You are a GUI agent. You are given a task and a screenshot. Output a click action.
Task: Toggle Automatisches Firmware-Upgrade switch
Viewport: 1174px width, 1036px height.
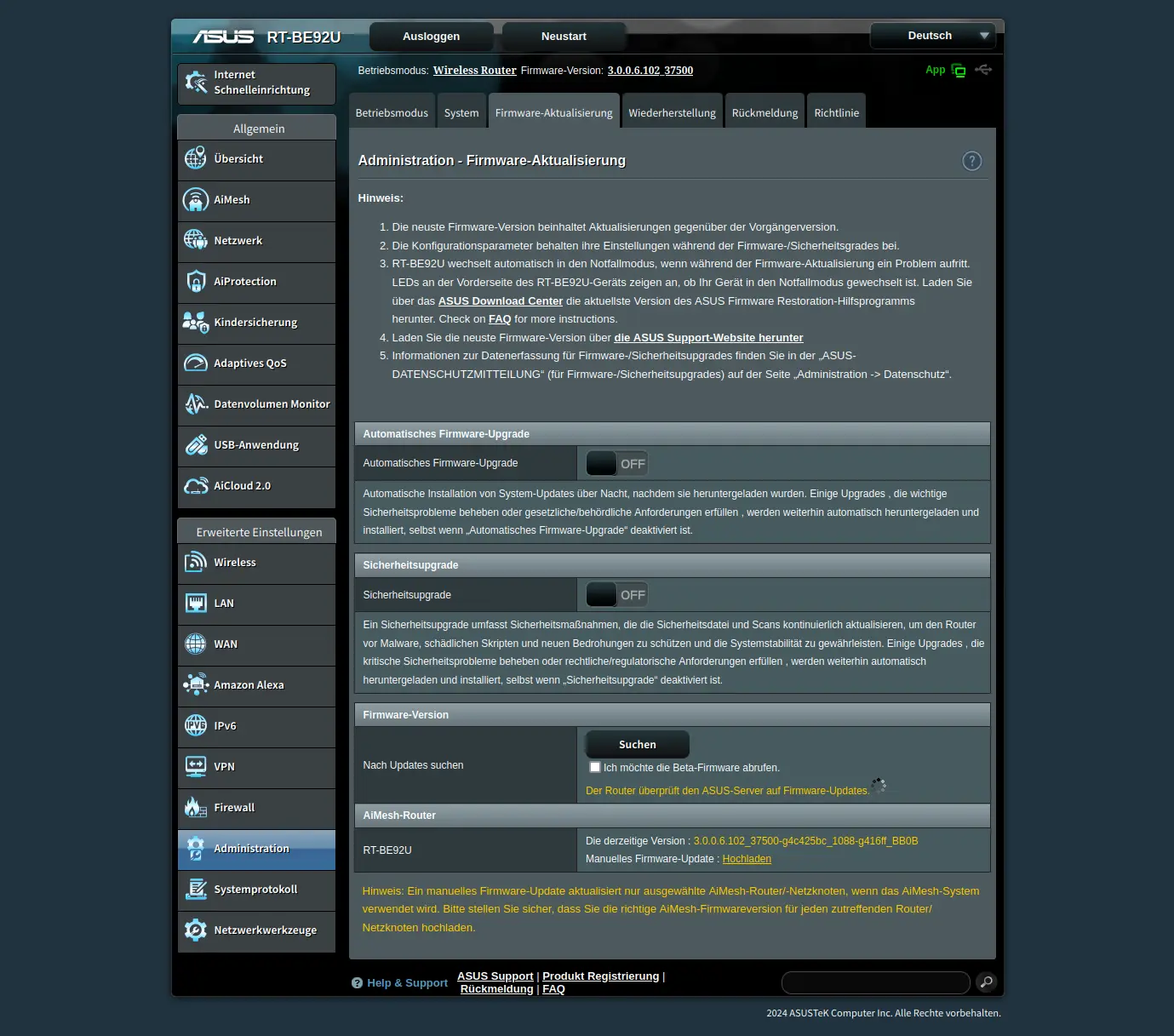click(617, 464)
